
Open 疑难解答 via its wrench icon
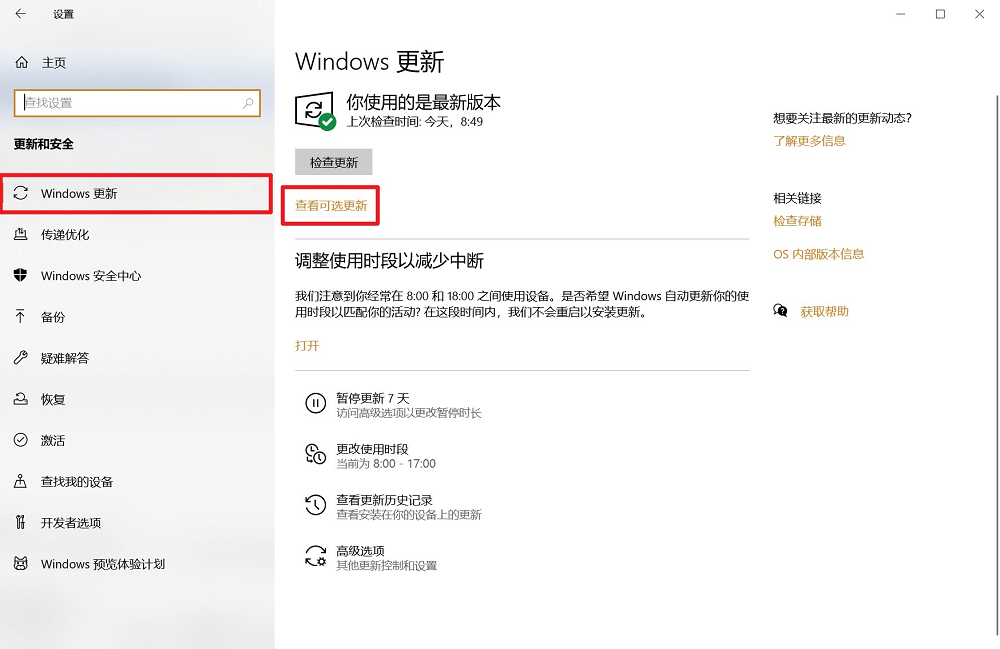click(x=22, y=358)
